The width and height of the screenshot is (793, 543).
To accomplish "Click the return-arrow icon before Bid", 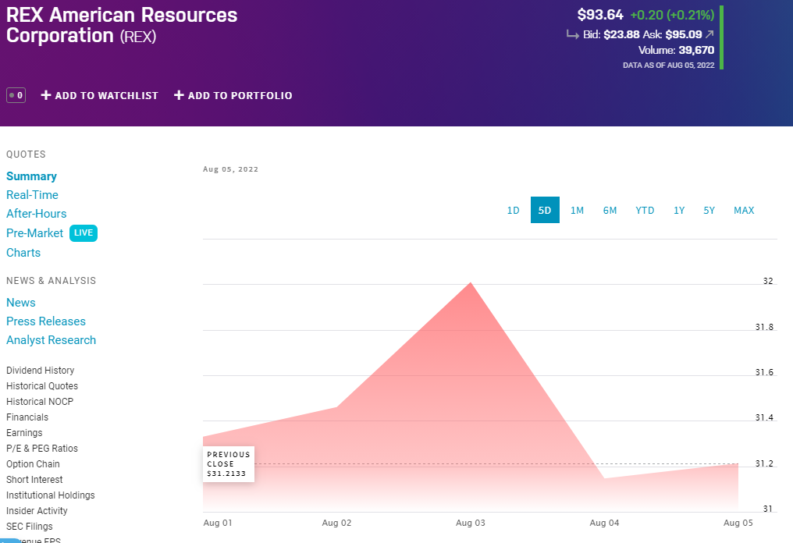I will pyautogui.click(x=572, y=34).
